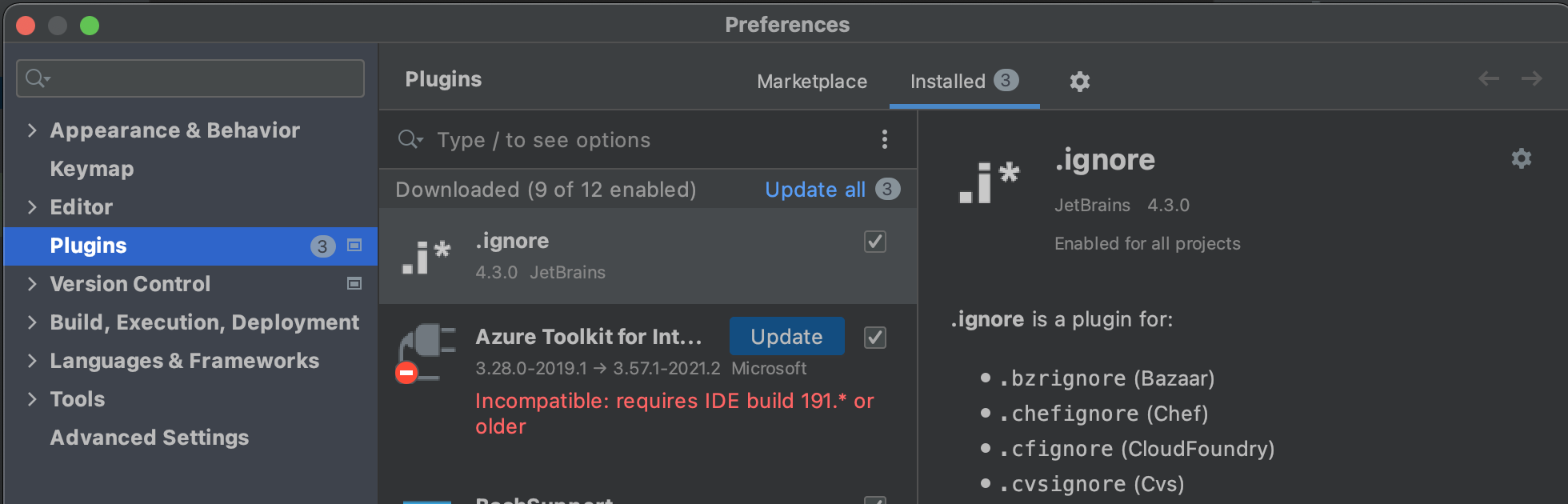Click the .ignore plugin icon in list
This screenshot has width=1568, height=504.
pos(426,257)
